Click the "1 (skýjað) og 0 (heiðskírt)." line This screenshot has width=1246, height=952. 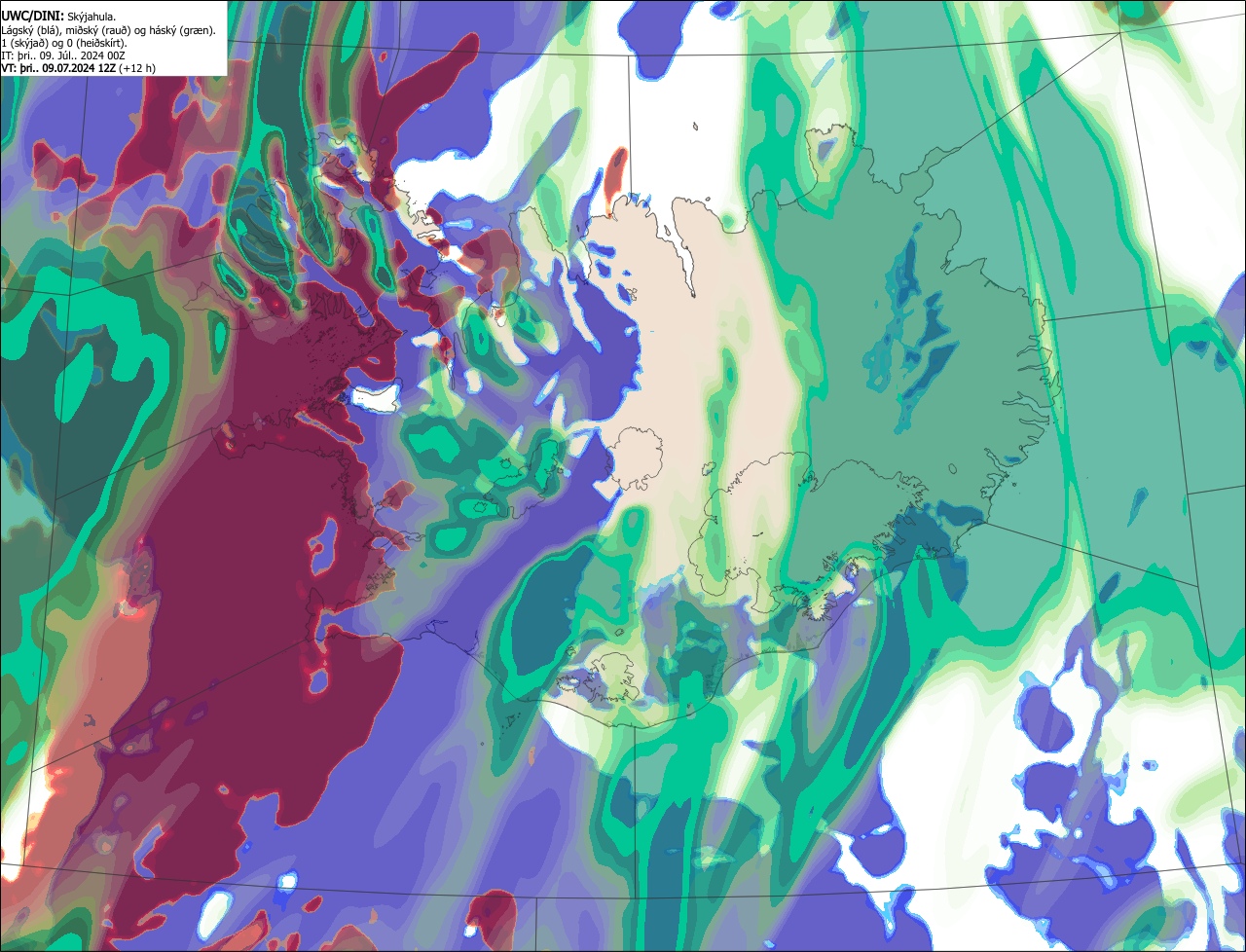tap(64, 43)
